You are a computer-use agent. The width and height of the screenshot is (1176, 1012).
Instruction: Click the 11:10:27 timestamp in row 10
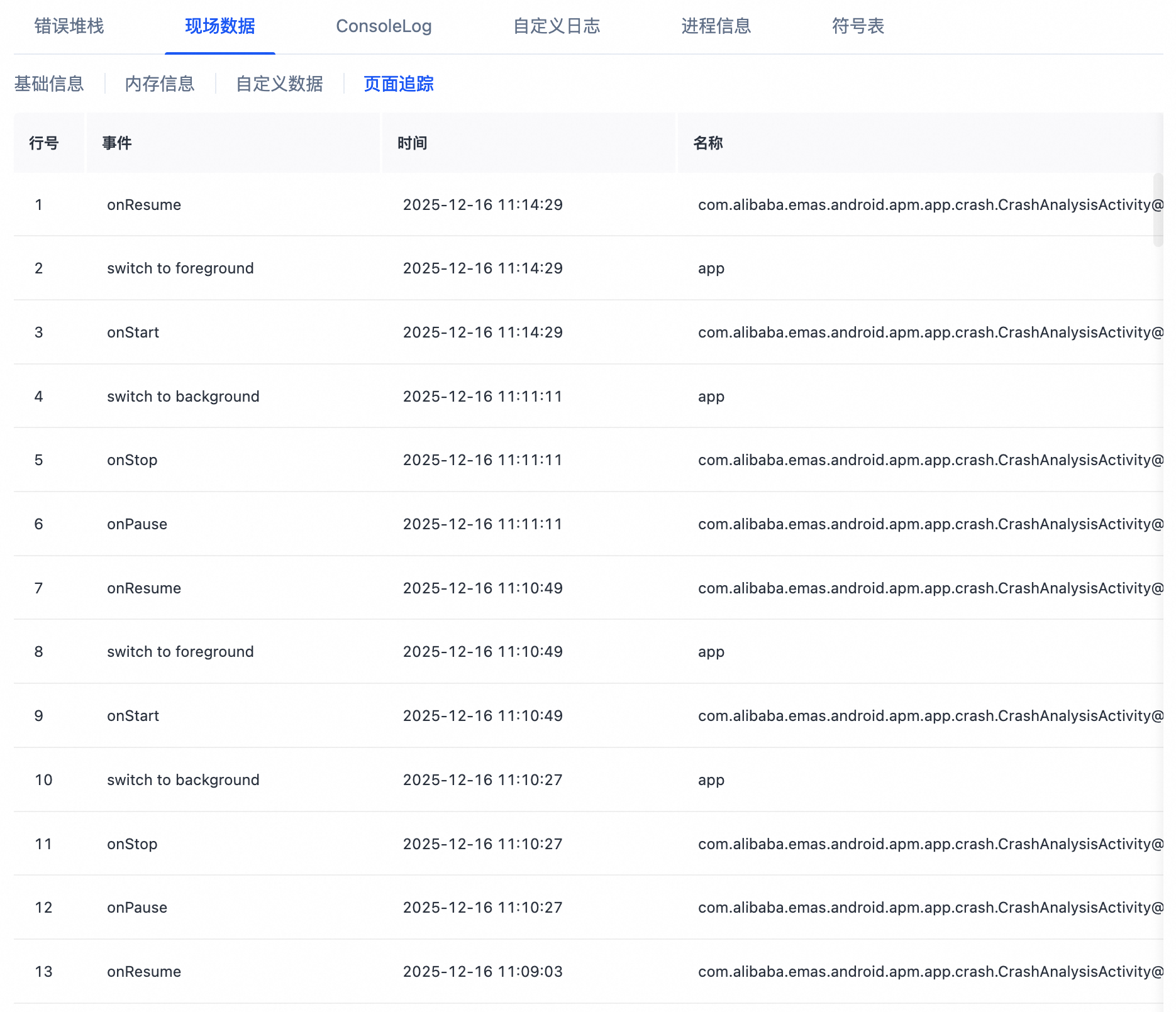pos(483,780)
